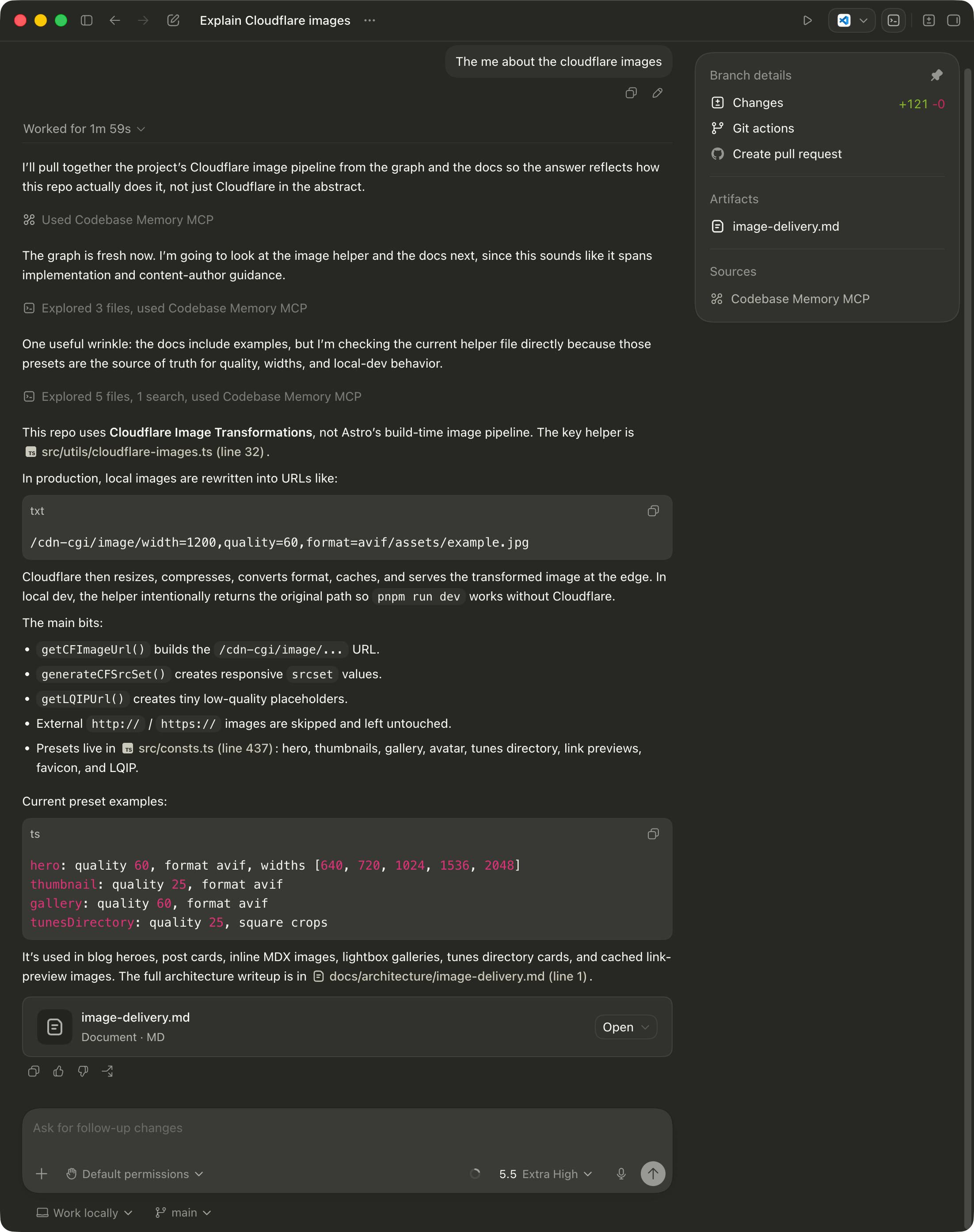Expand the open-in editor dropdown chevron
Image resolution: width=974 pixels, height=1232 pixels.
pyautogui.click(x=864, y=20)
